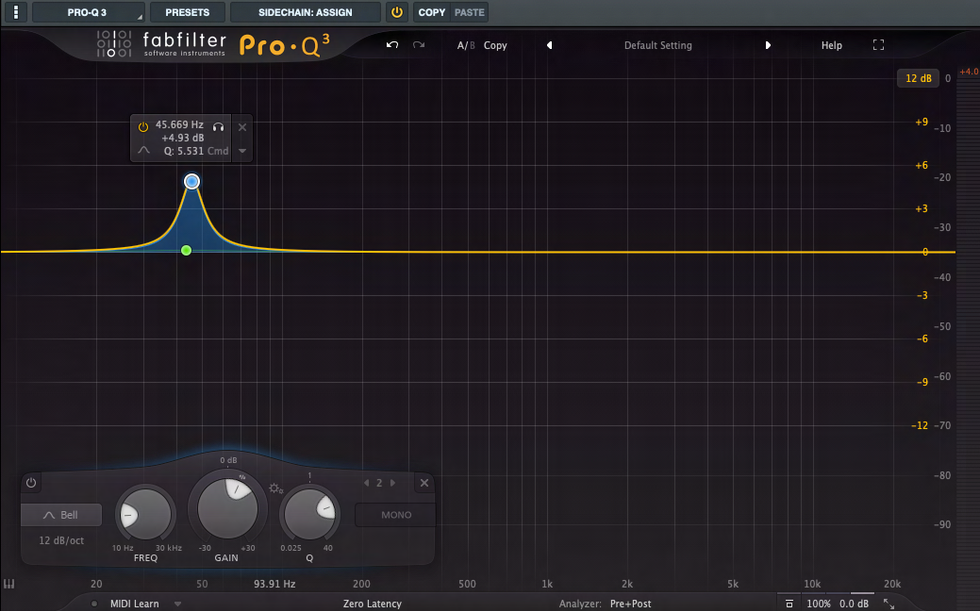Click the headphone solo icon in band tooltip

218,127
